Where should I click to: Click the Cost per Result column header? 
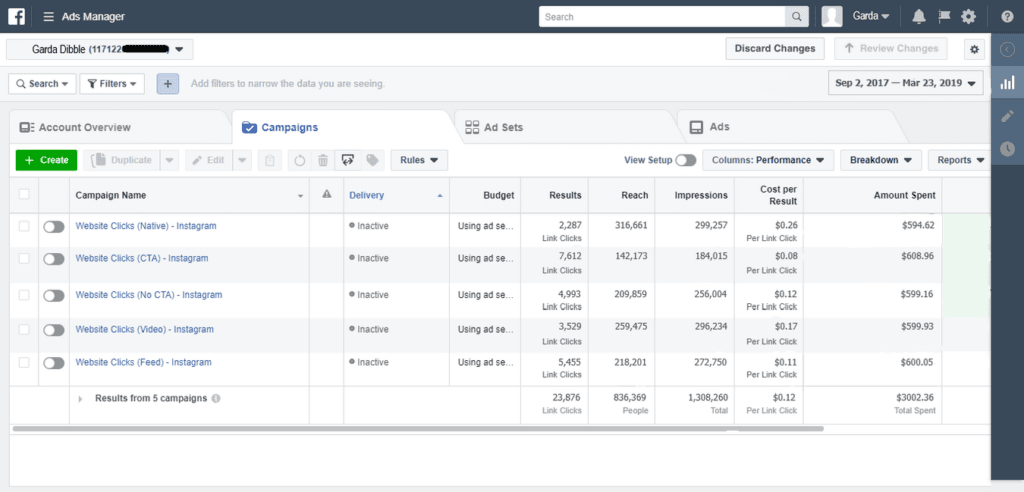coord(769,195)
